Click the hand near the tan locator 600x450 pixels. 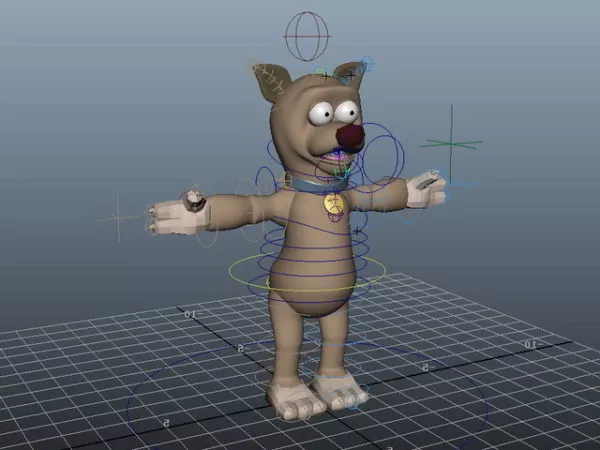pyautogui.click(x=178, y=215)
